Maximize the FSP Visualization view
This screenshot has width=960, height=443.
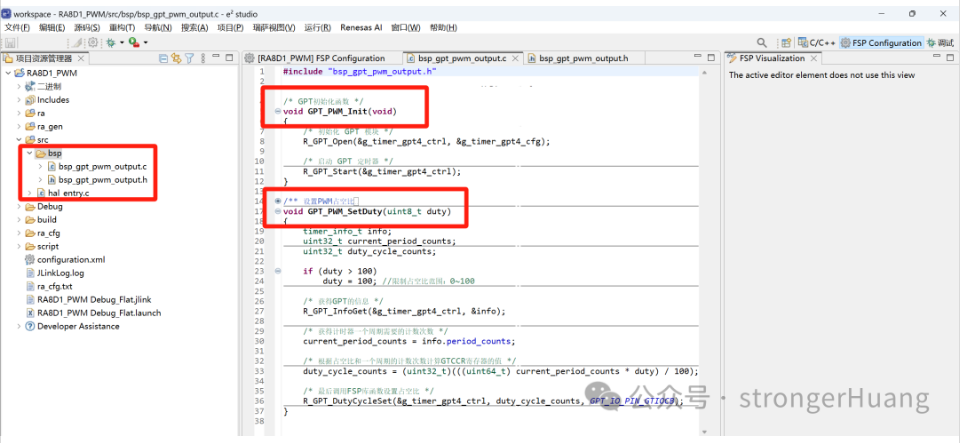[948, 58]
